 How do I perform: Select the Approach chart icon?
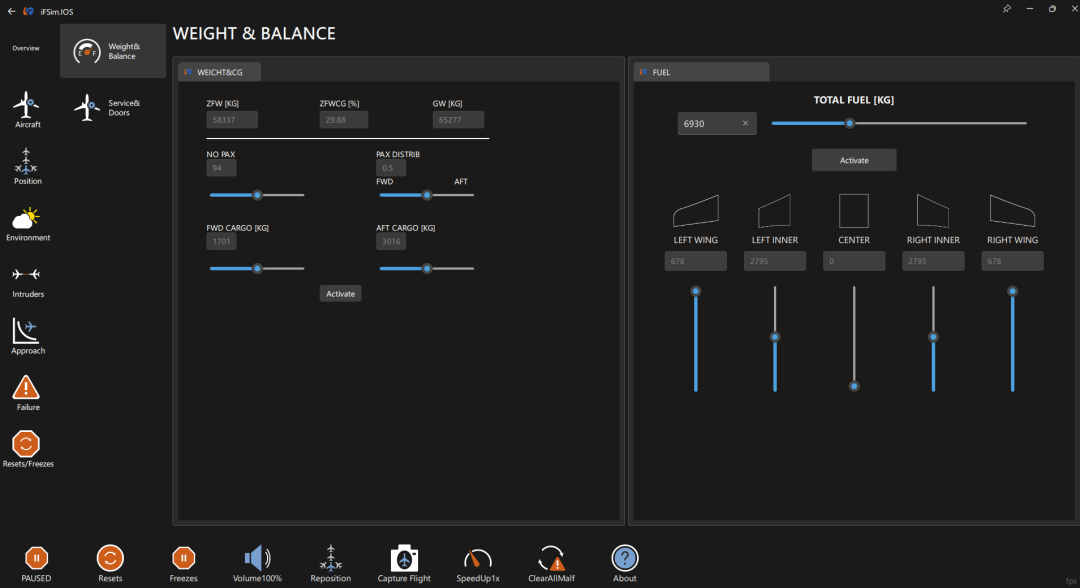click(x=27, y=333)
